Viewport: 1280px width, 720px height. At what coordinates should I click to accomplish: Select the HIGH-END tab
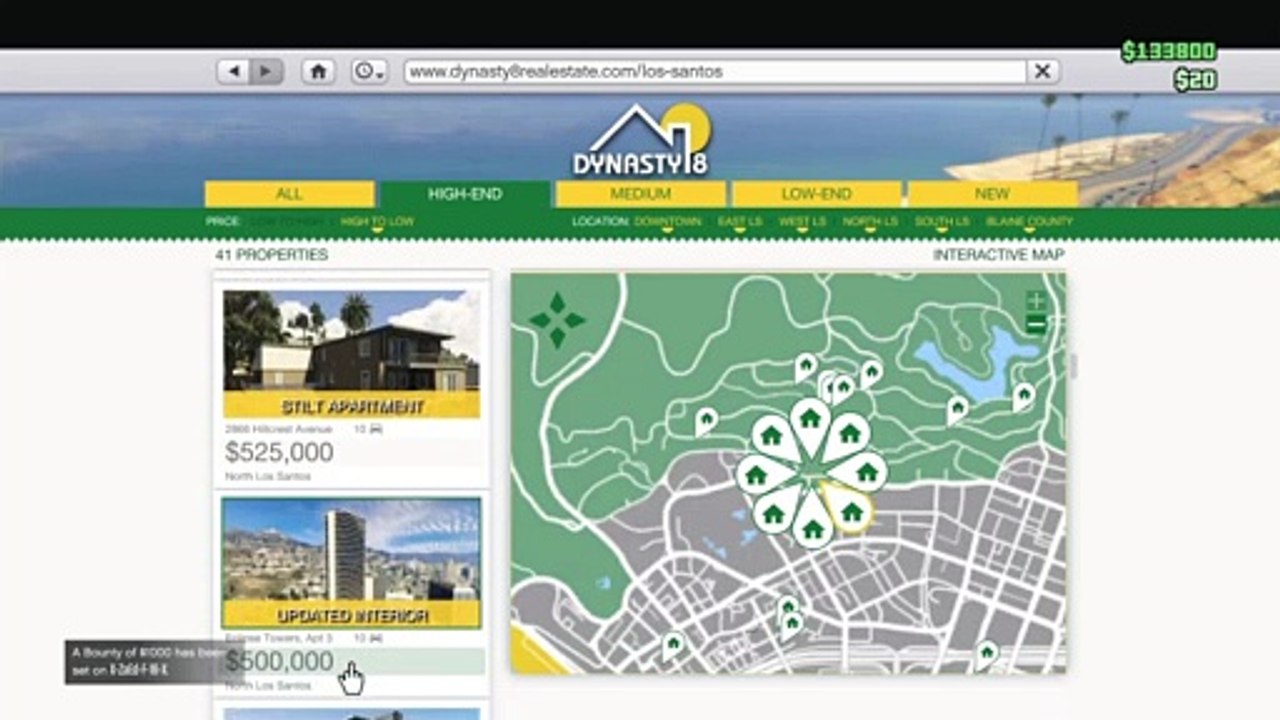pyautogui.click(x=465, y=194)
